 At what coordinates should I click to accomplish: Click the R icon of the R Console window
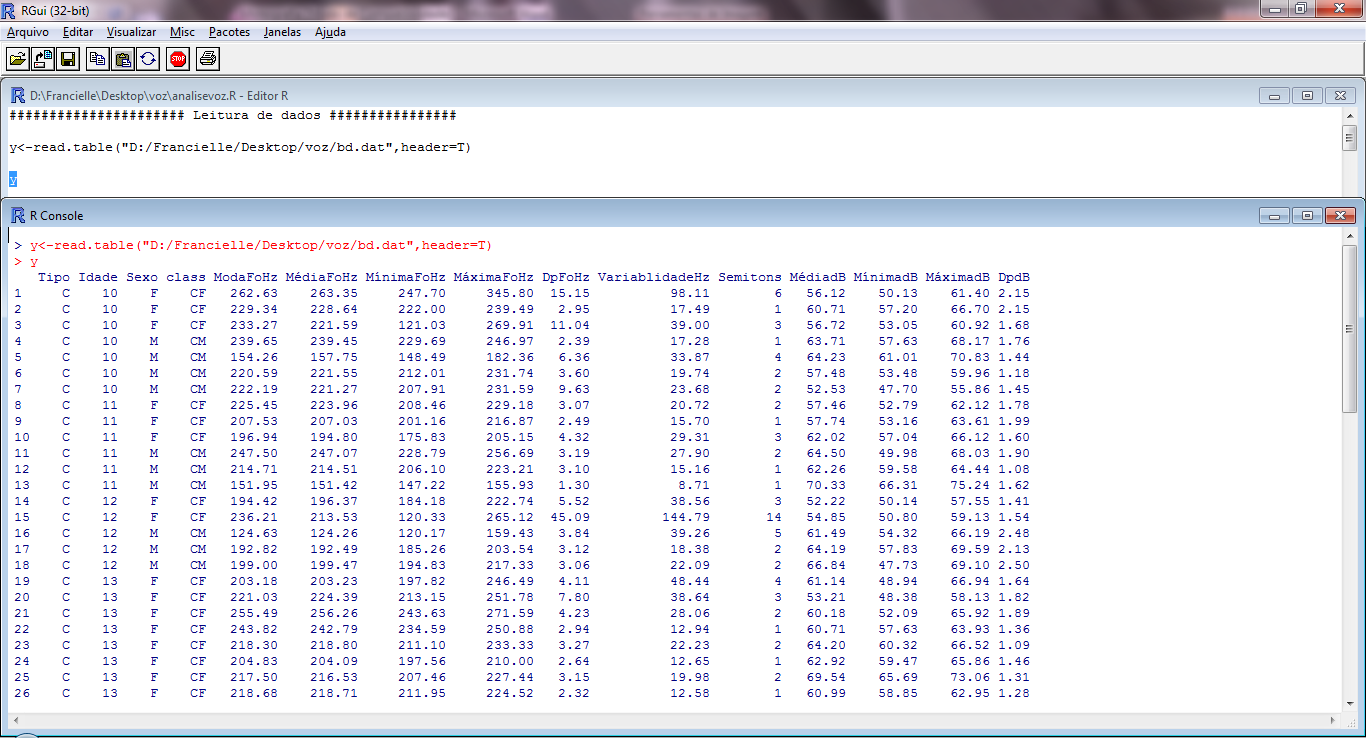[18, 215]
